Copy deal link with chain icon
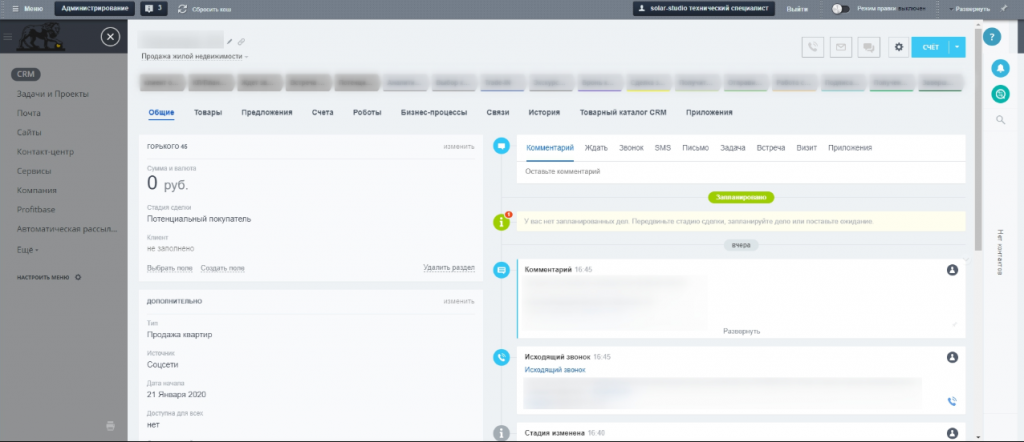The image size is (1024, 442). pos(241,41)
